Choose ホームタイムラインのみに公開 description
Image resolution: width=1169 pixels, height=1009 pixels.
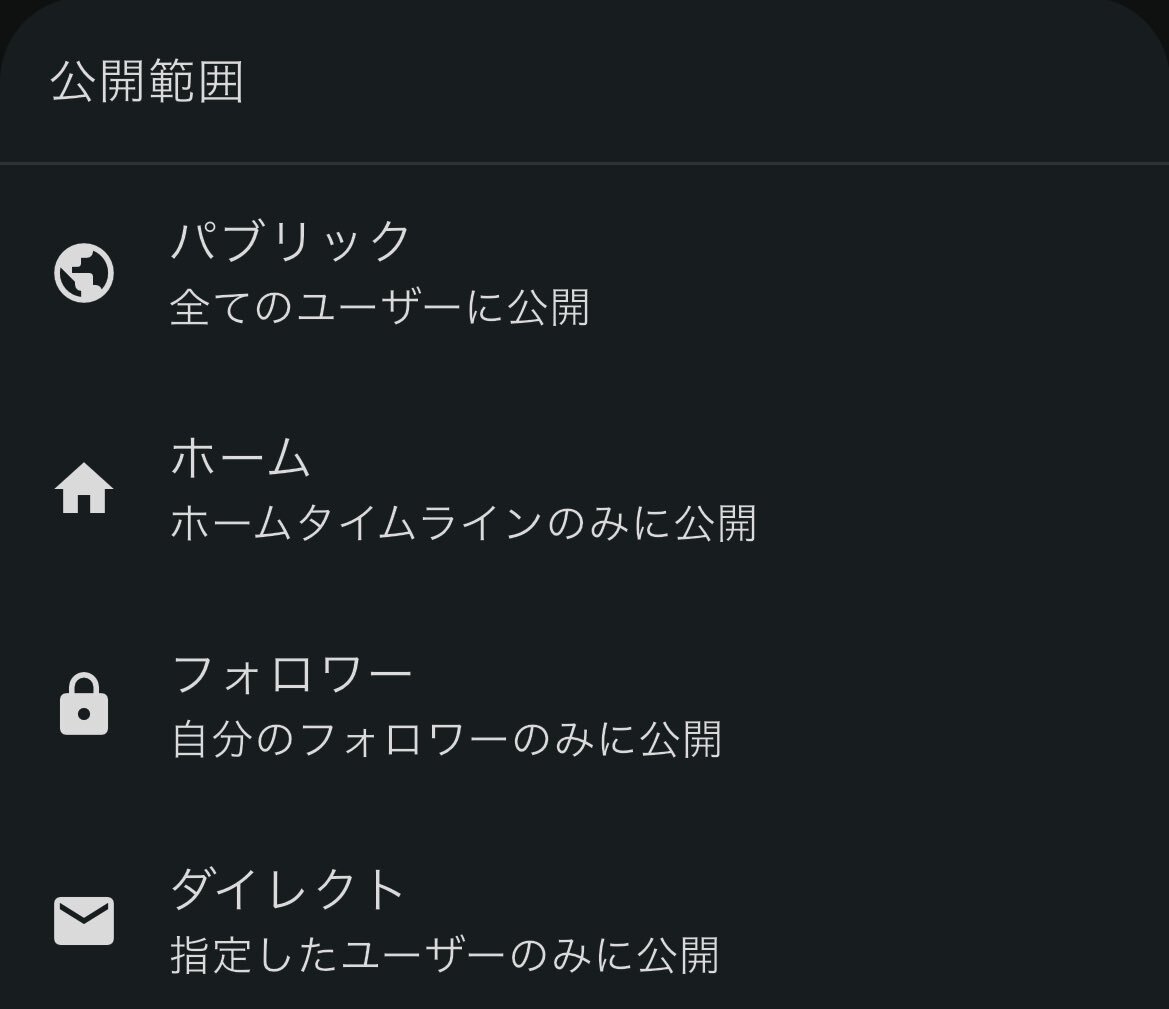(x=464, y=523)
